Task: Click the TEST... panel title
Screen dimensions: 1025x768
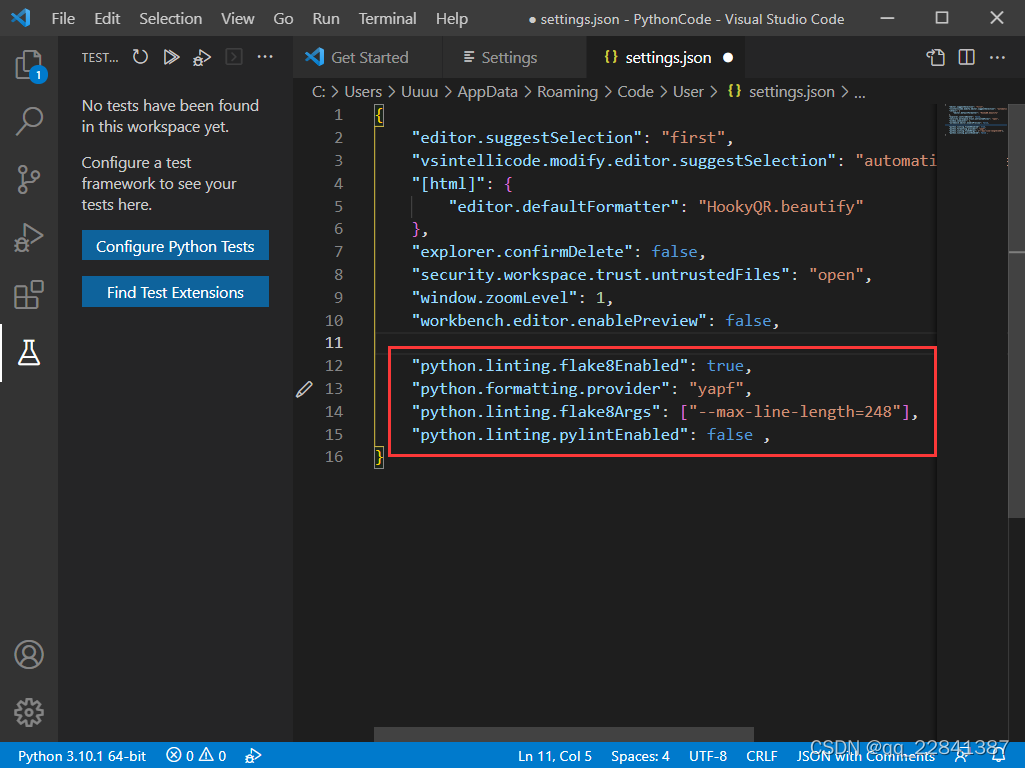Action: click(99, 58)
